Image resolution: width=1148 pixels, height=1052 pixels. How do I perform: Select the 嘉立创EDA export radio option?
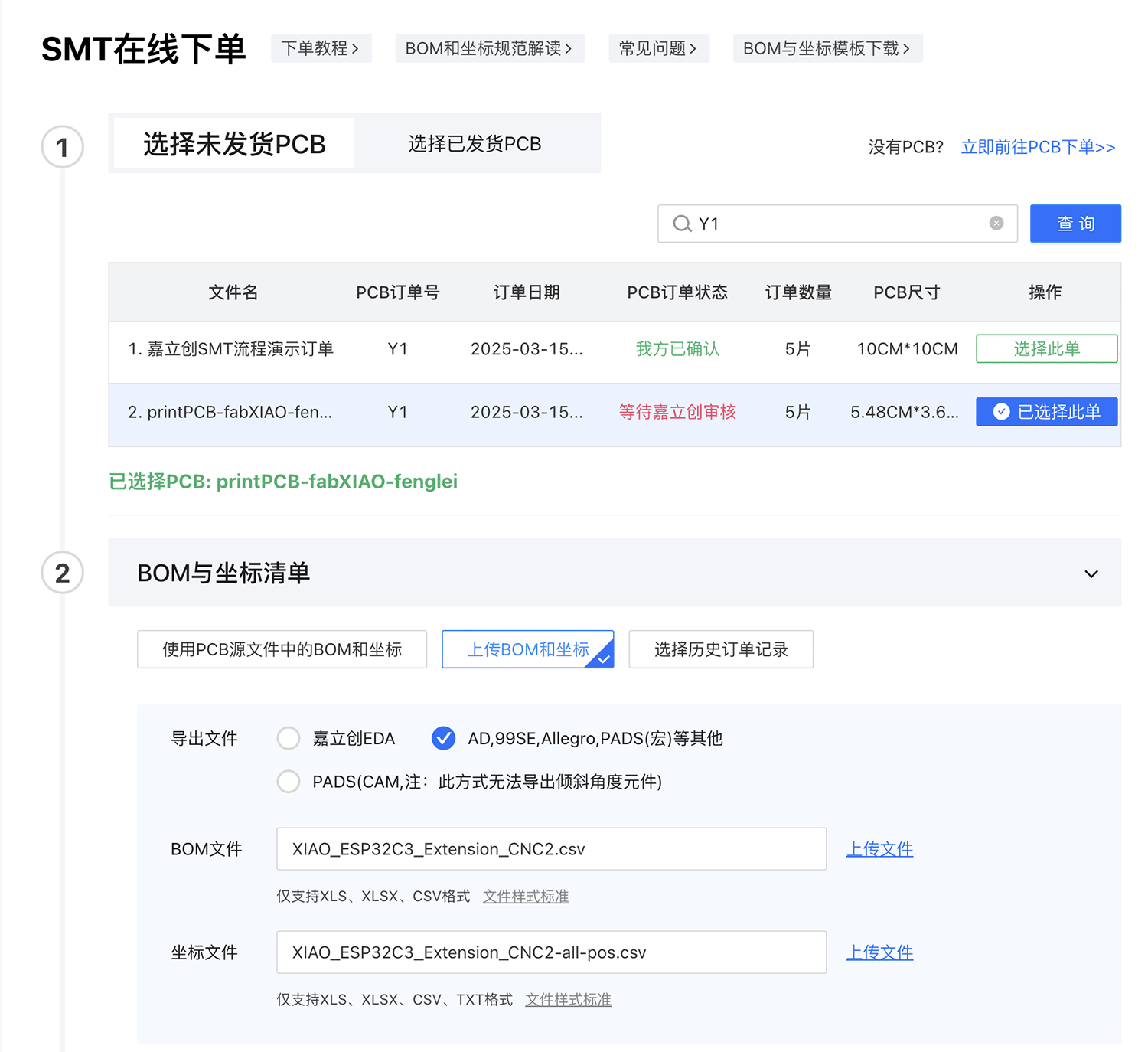[289, 738]
